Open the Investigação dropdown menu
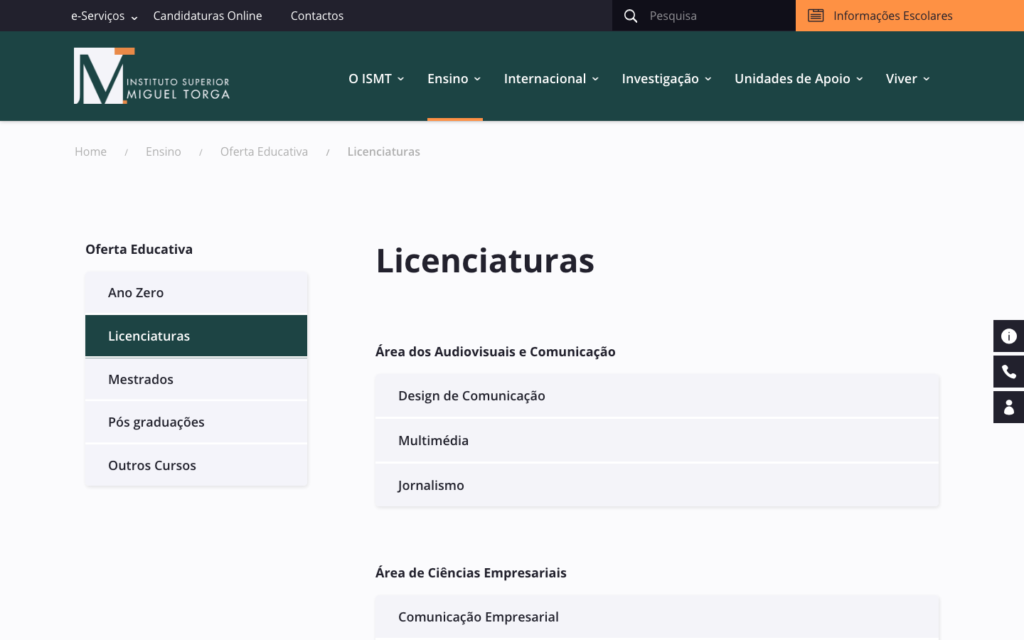The image size is (1024, 640). (x=666, y=79)
